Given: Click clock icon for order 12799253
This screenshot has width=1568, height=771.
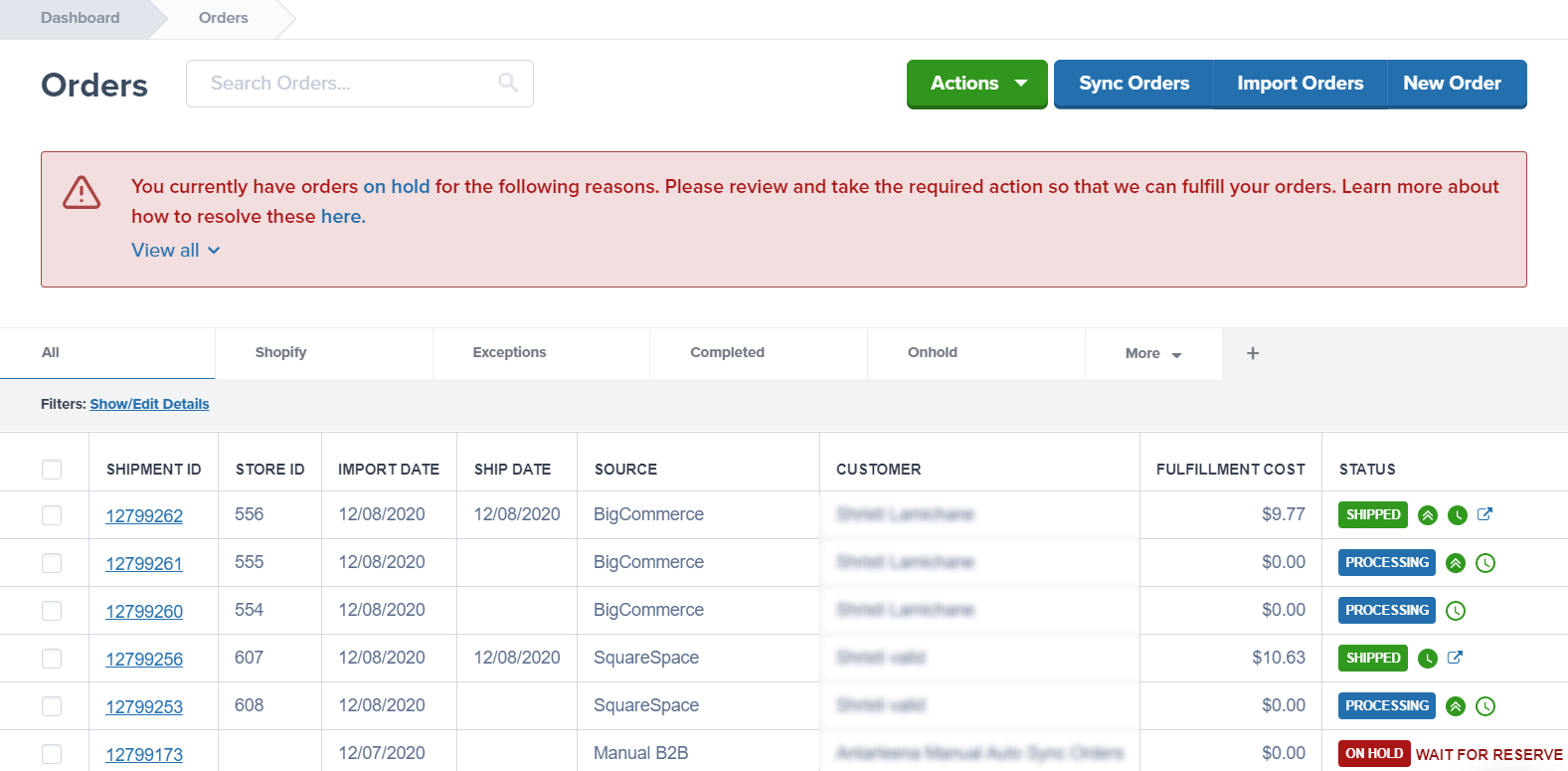Looking at the screenshot, I should (1485, 706).
